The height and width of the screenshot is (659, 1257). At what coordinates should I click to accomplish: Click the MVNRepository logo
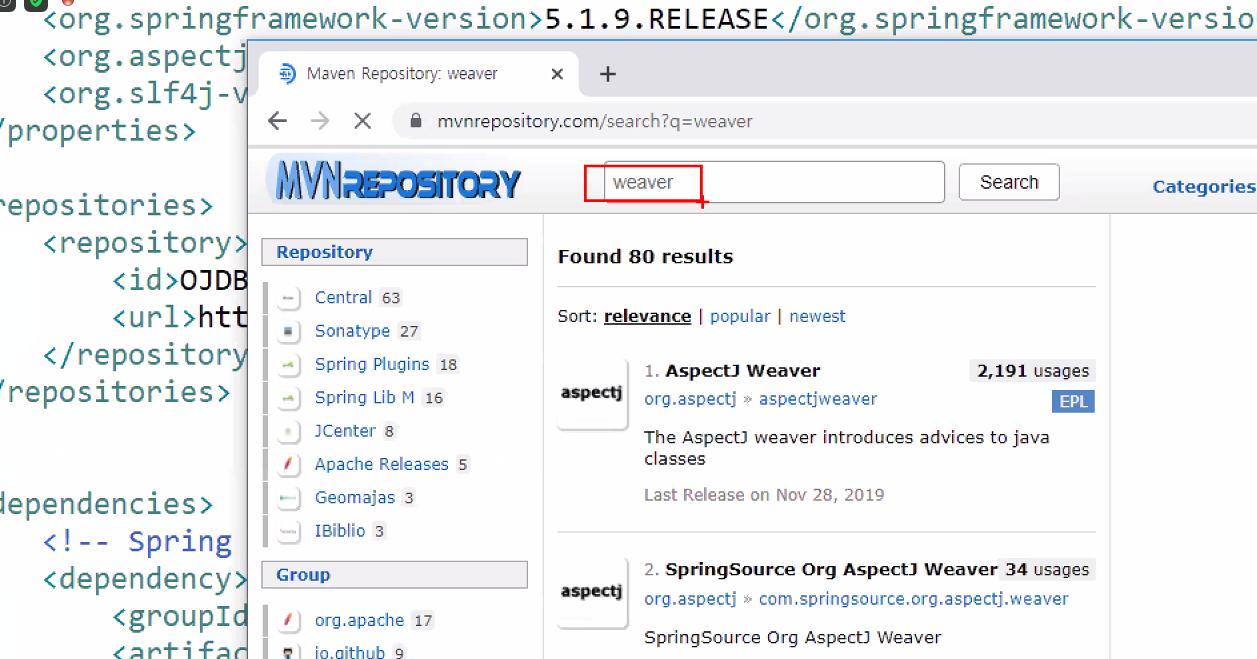[x=394, y=180]
